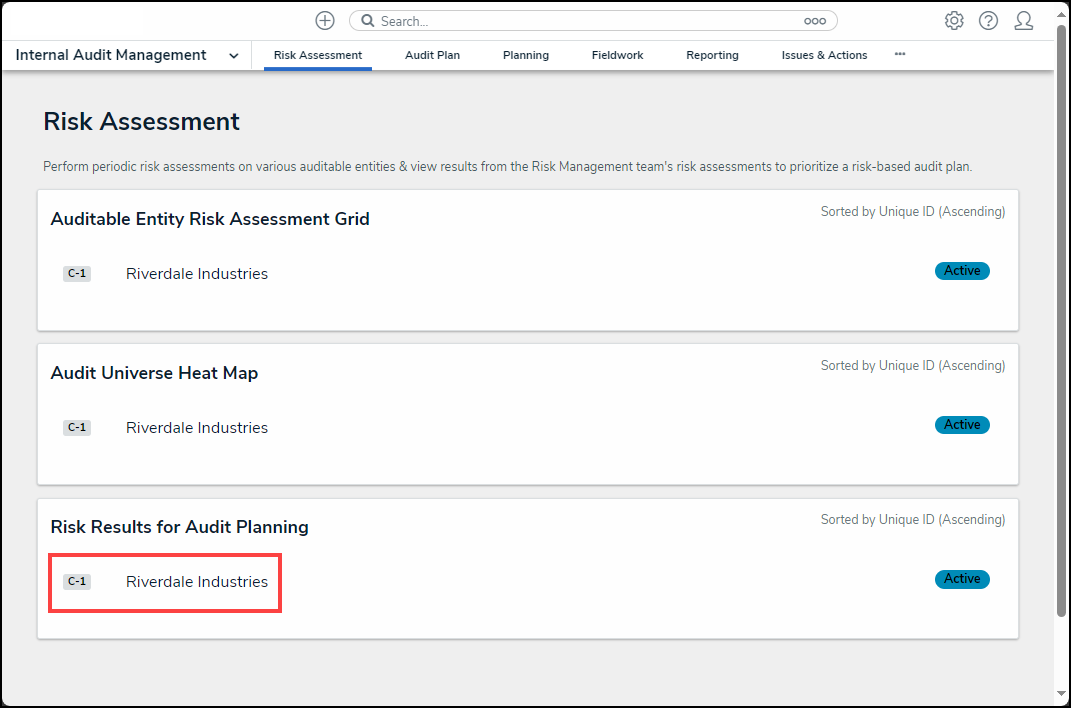Viewport: 1071px width, 708px height.
Task: Open the user profile icon
Action: [x=1023, y=21]
